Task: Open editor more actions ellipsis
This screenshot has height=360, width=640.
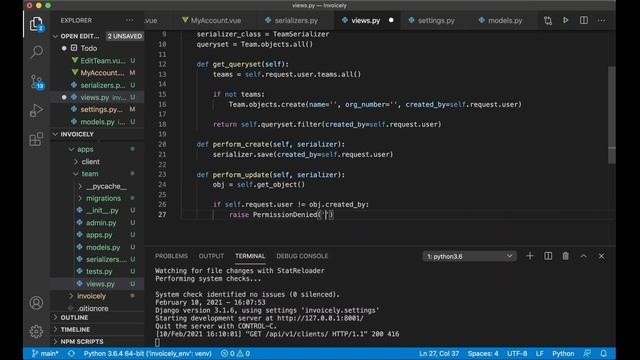Action: coord(602,20)
